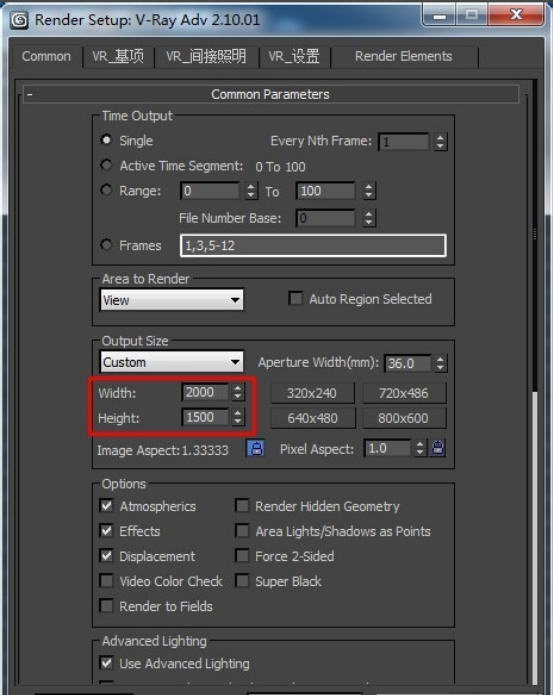Select the Single time output radio button

(106, 140)
